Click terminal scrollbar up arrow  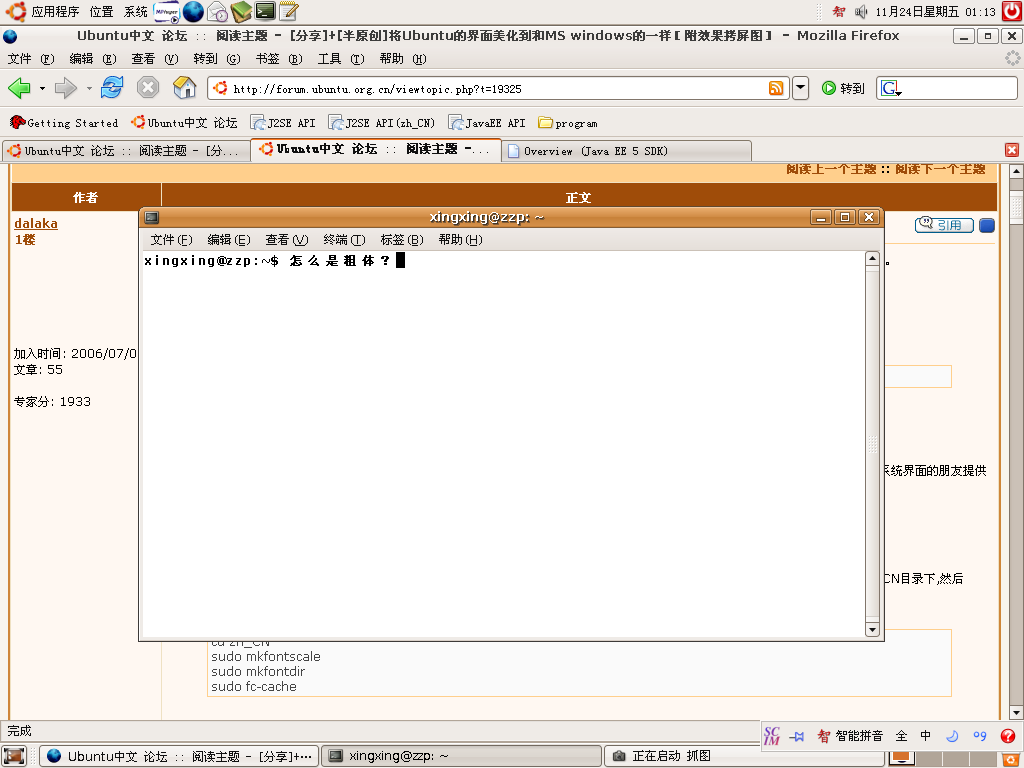coord(872,258)
